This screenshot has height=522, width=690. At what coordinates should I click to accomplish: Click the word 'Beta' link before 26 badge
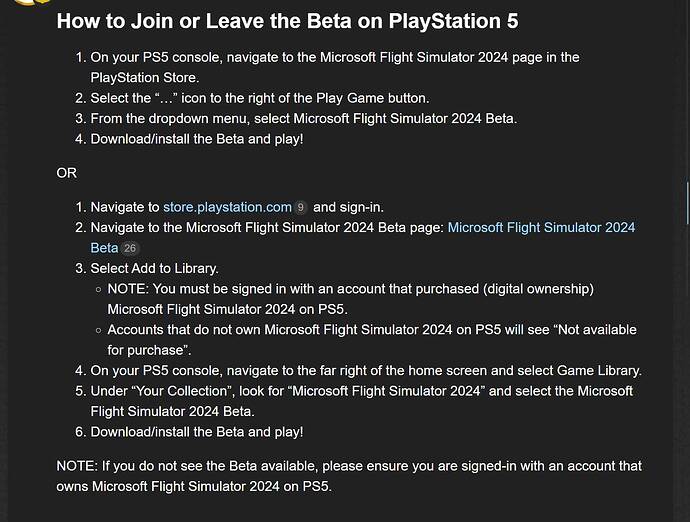click(x=104, y=248)
